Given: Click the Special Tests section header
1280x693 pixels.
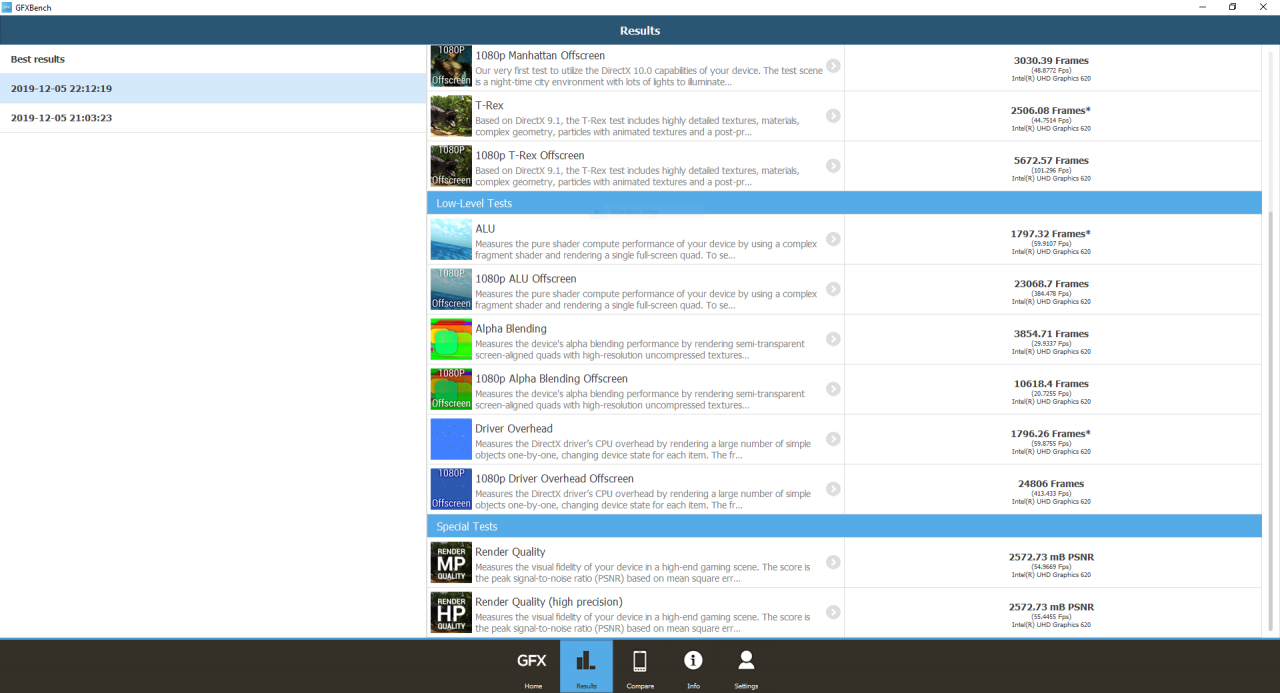Looking at the screenshot, I should [x=844, y=526].
